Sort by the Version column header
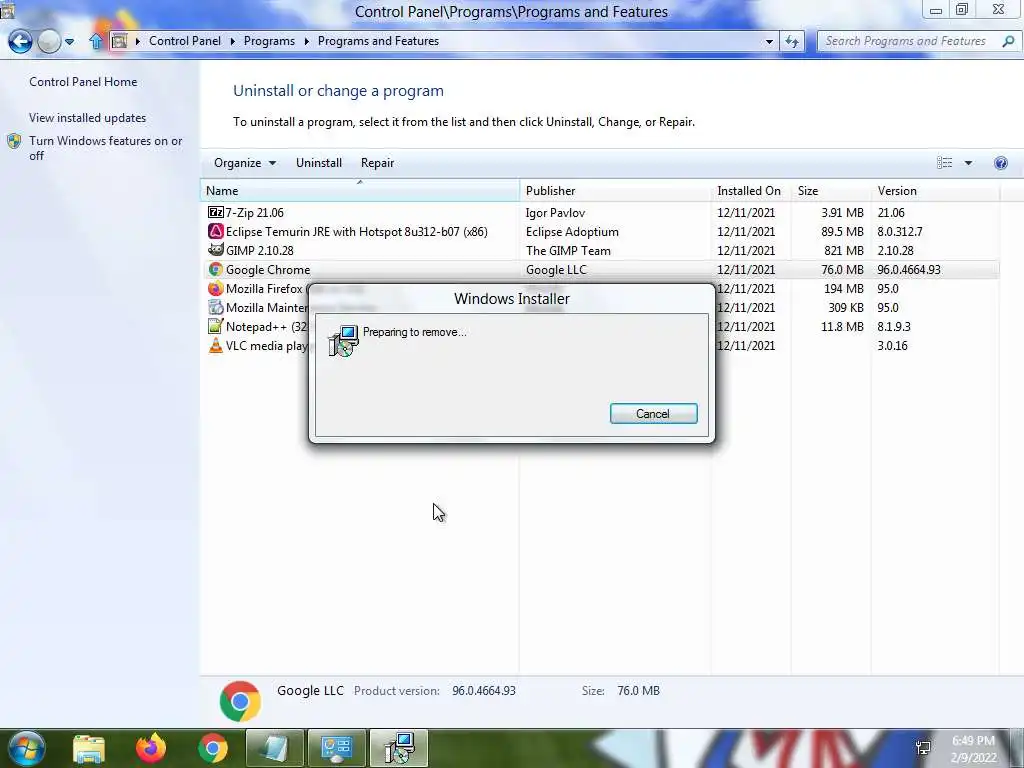The image size is (1024, 768). coord(935,191)
